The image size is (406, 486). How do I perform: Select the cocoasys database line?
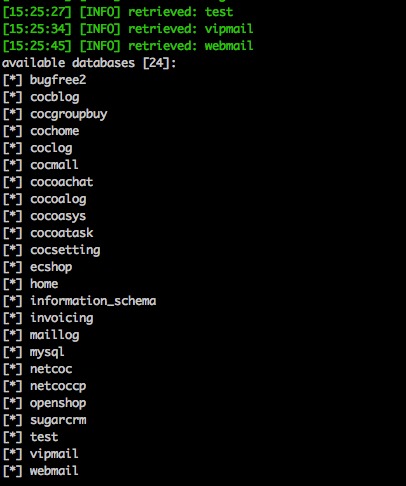58,216
